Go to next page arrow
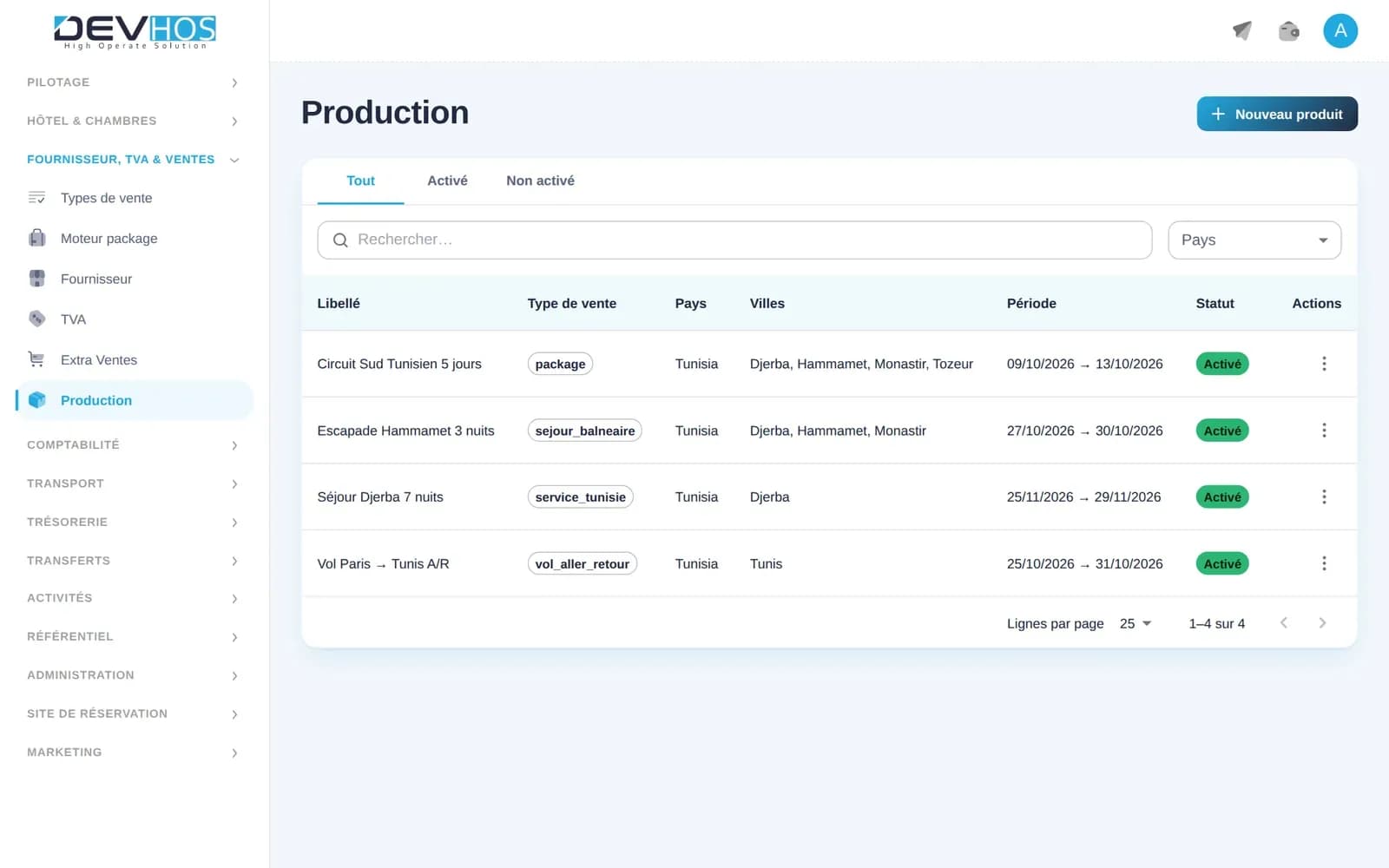This screenshot has height=868, width=1389. [1322, 623]
